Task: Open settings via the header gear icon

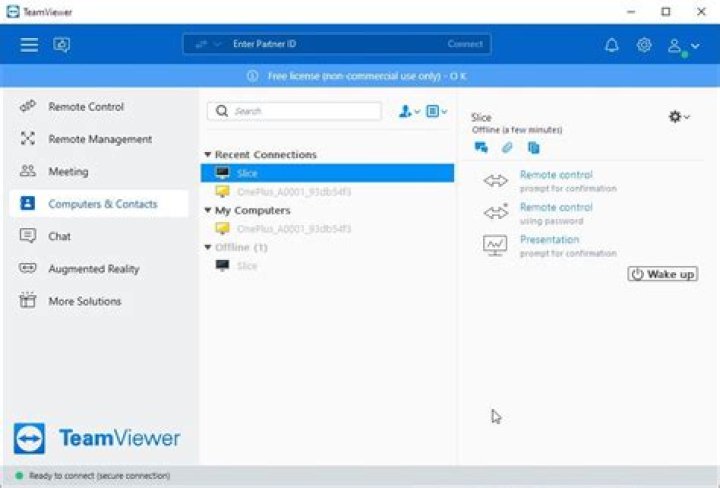Action: (x=644, y=45)
